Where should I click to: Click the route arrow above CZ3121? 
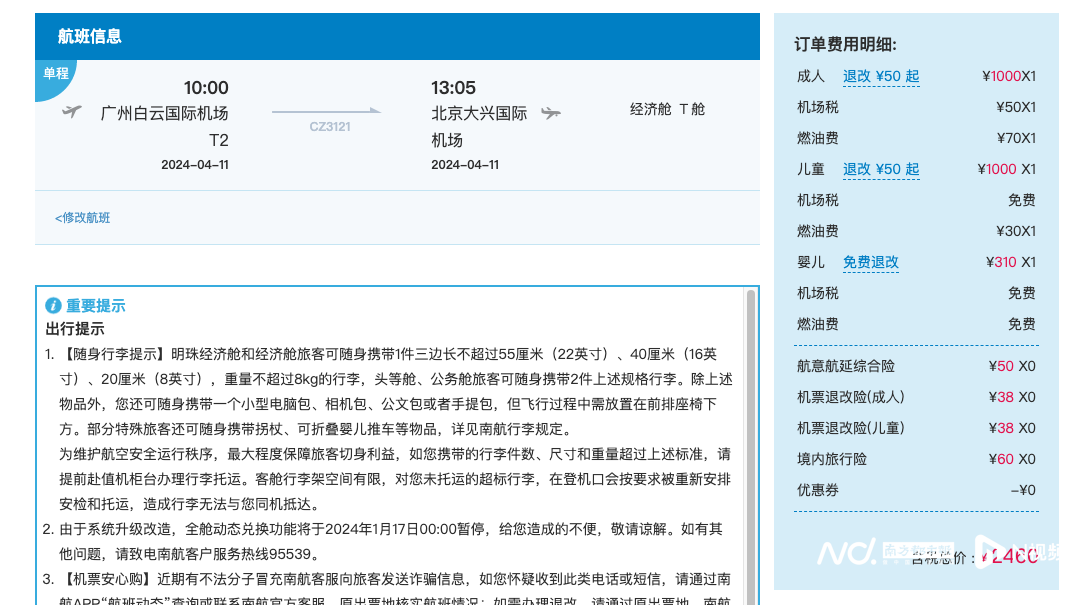326,110
